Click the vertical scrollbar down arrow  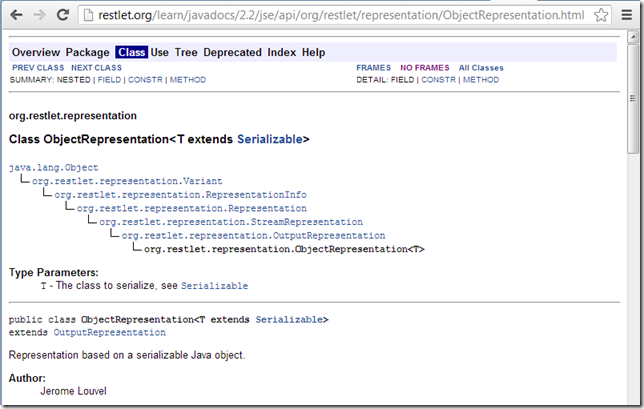pyautogui.click(x=635, y=402)
